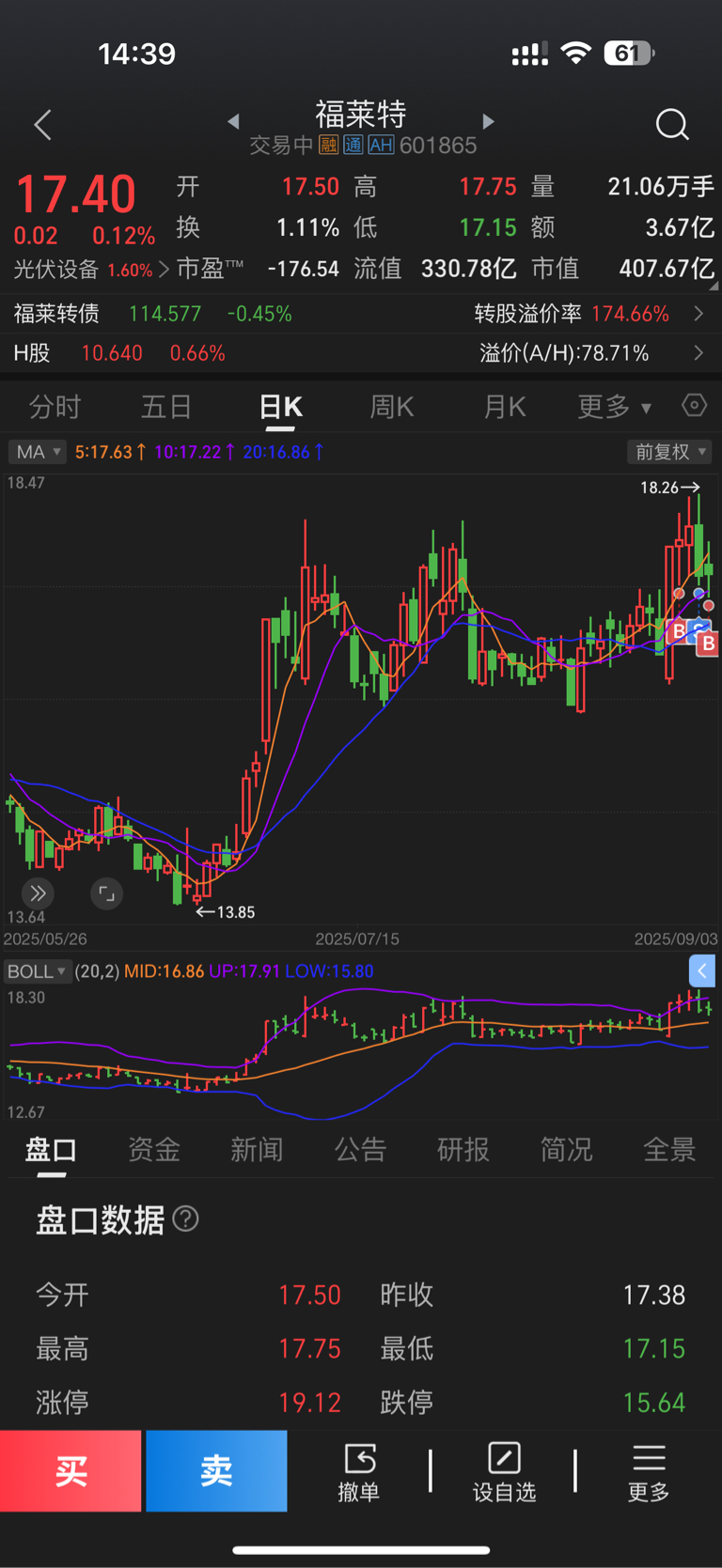
Task: Tap the red 买 buy button
Action: coord(71,1470)
